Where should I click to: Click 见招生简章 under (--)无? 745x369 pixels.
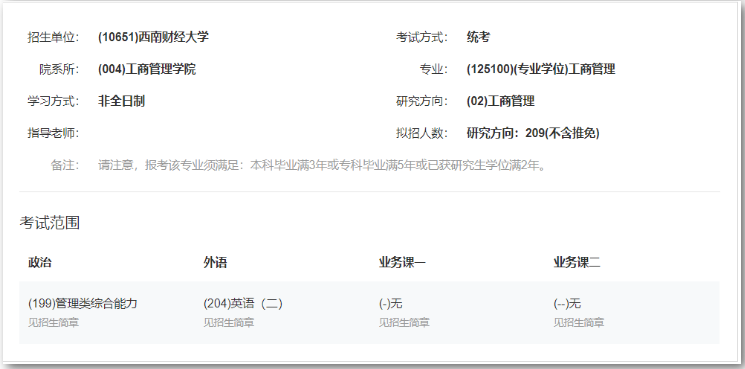point(579,322)
